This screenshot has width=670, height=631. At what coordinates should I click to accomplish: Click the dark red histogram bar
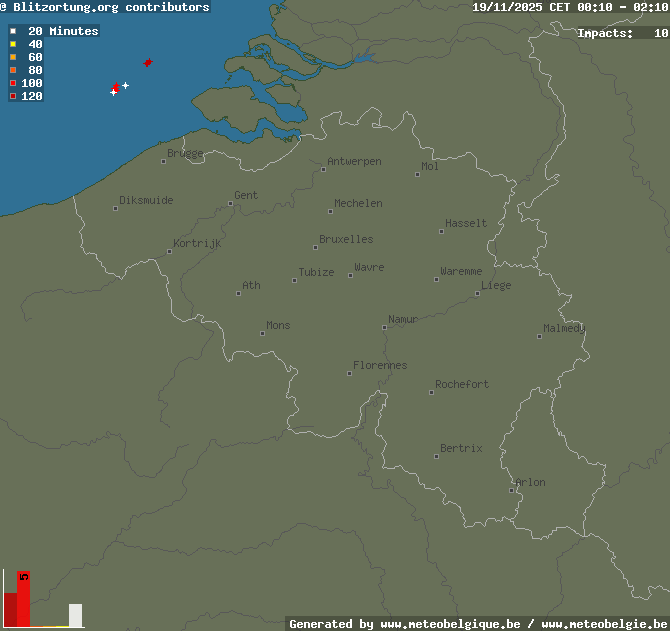coord(10,609)
